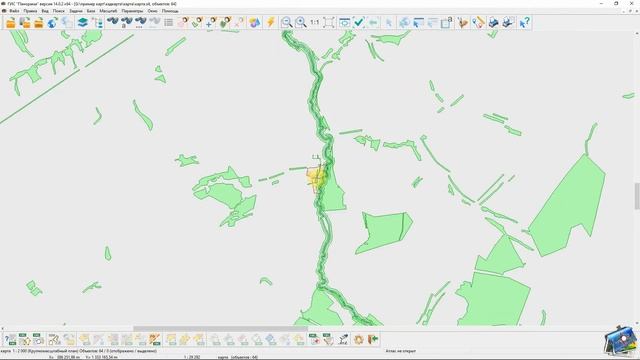The height and width of the screenshot is (360, 640).
Task: Open the Файл menu
Action: (x=14, y=11)
